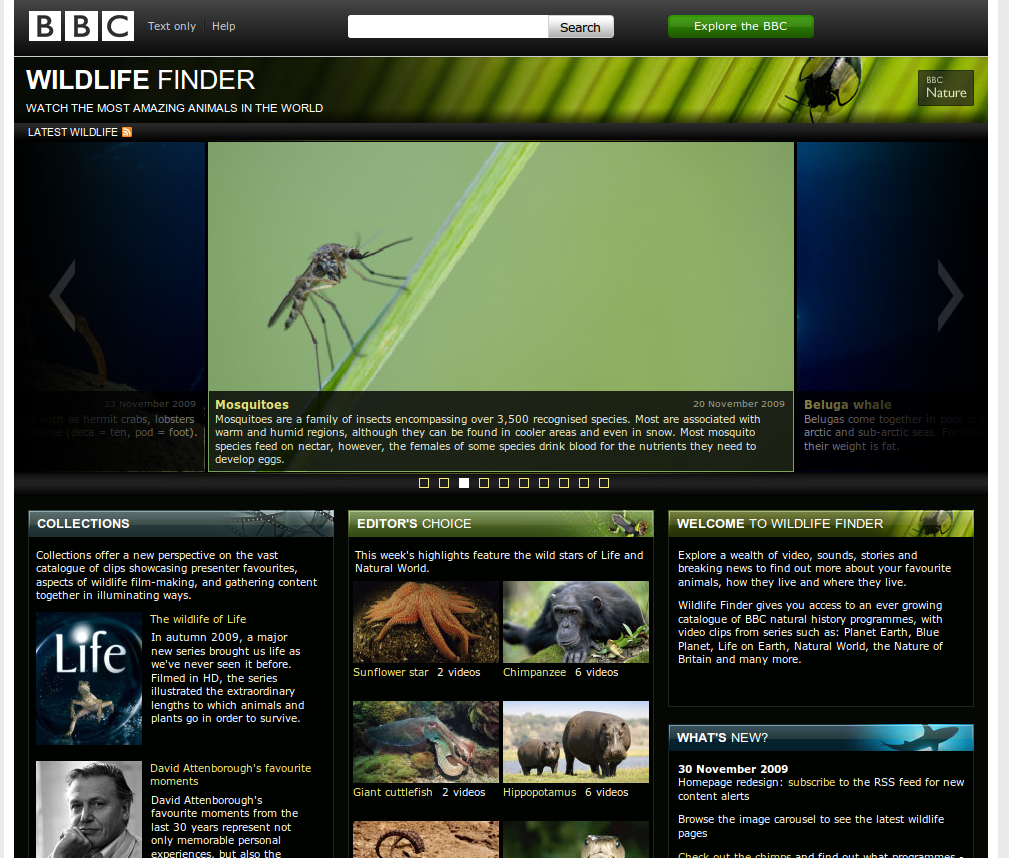View the Giant cuttlefish picture
This screenshot has width=1009, height=858.
coord(426,741)
